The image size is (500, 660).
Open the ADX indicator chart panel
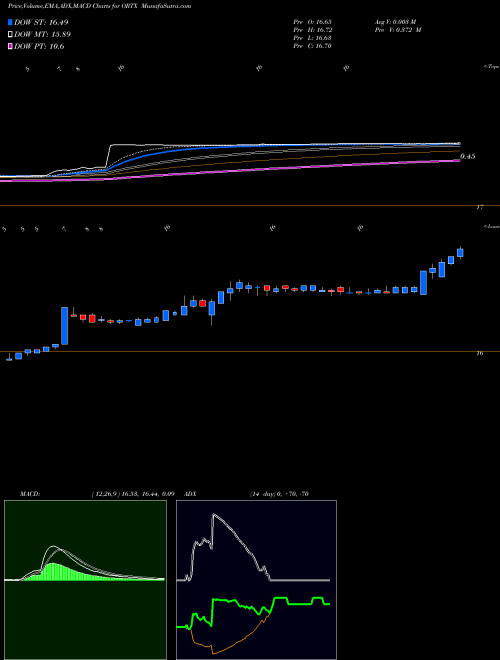[256, 580]
